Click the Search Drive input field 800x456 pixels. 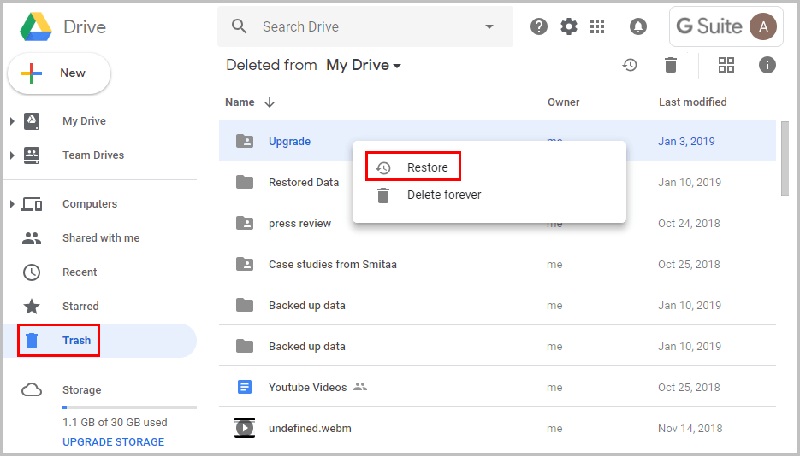[360, 27]
